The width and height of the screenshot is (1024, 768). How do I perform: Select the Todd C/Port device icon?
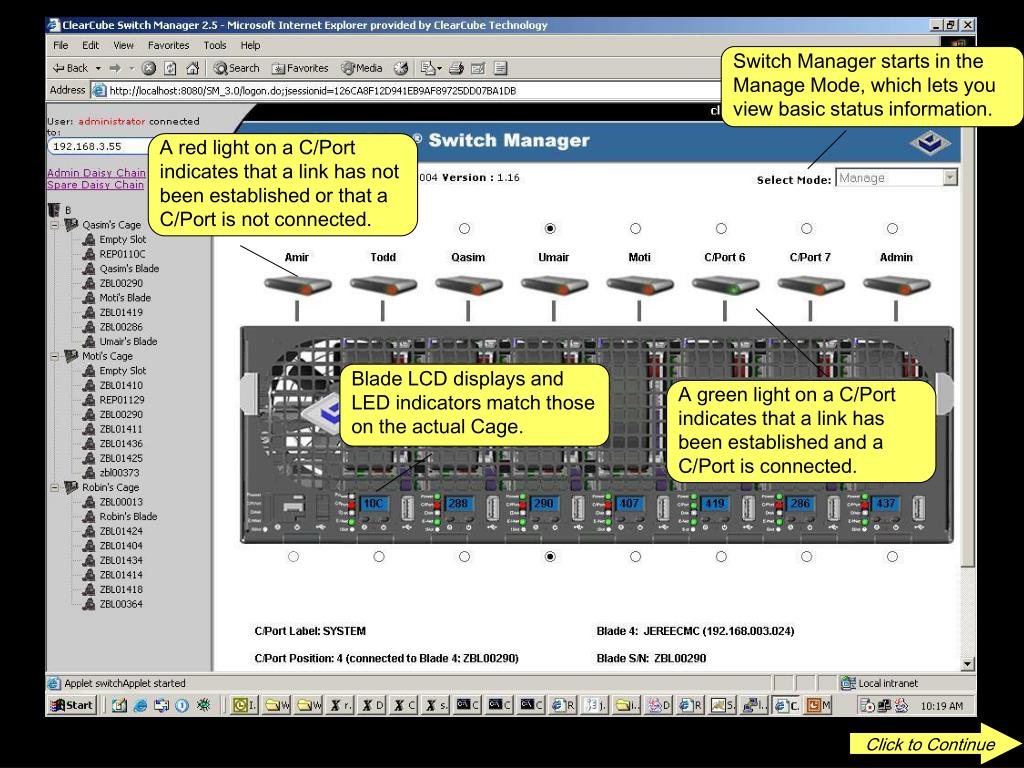tap(383, 285)
